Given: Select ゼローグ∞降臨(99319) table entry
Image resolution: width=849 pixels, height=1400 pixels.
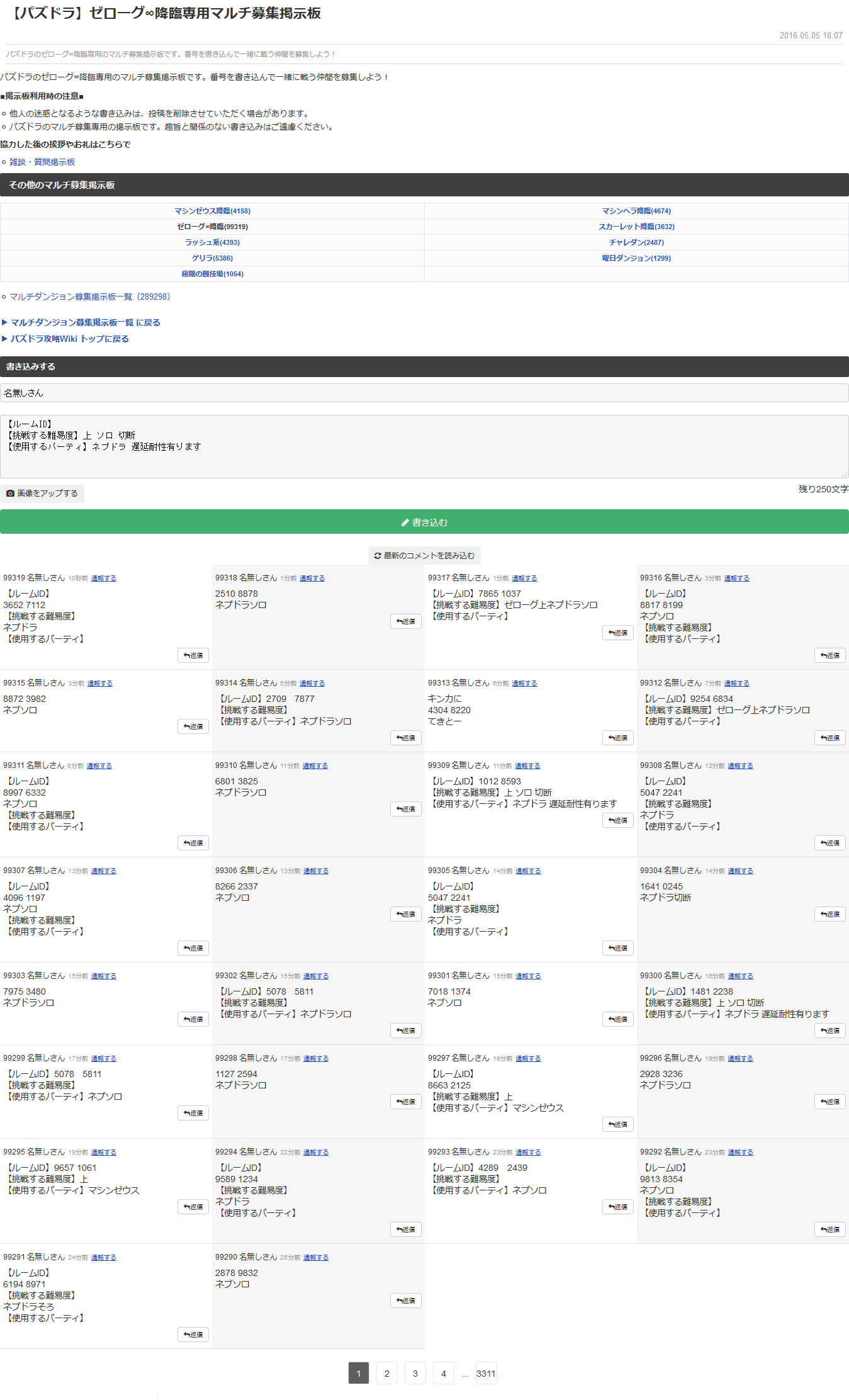Looking at the screenshot, I should point(213,227).
